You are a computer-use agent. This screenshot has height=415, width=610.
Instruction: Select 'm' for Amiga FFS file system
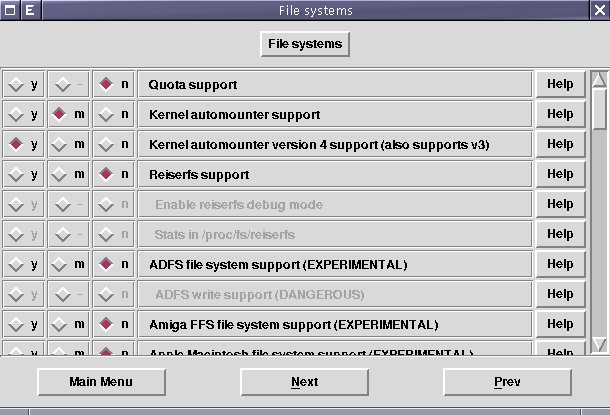pyautogui.click(x=61, y=325)
